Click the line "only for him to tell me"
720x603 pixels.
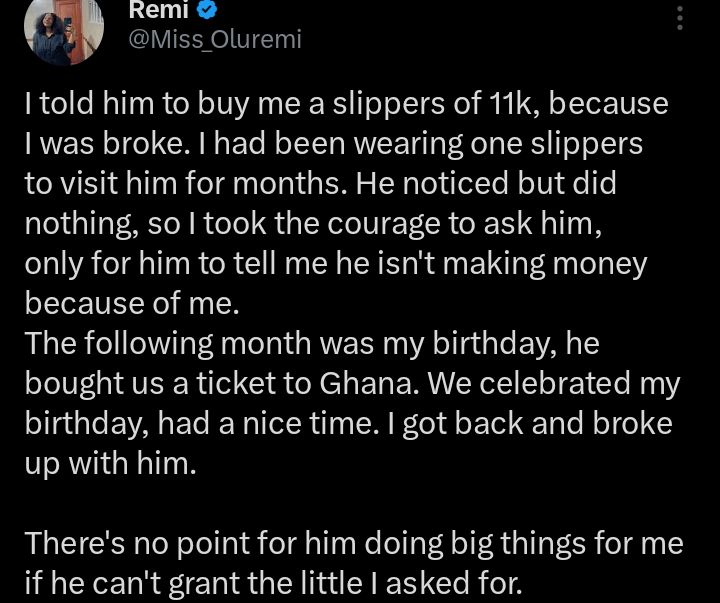336,264
